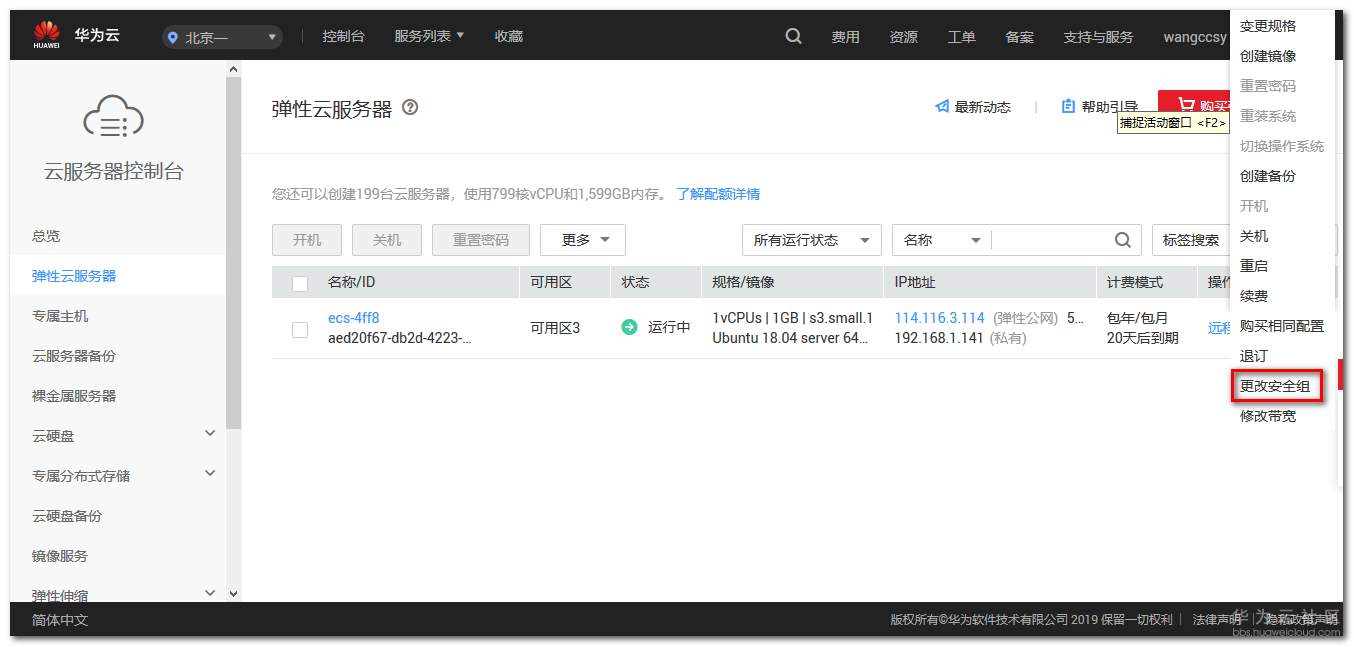This screenshot has height=647, width=1354.
Task: Click the wangccsy account name
Action: [1195, 37]
